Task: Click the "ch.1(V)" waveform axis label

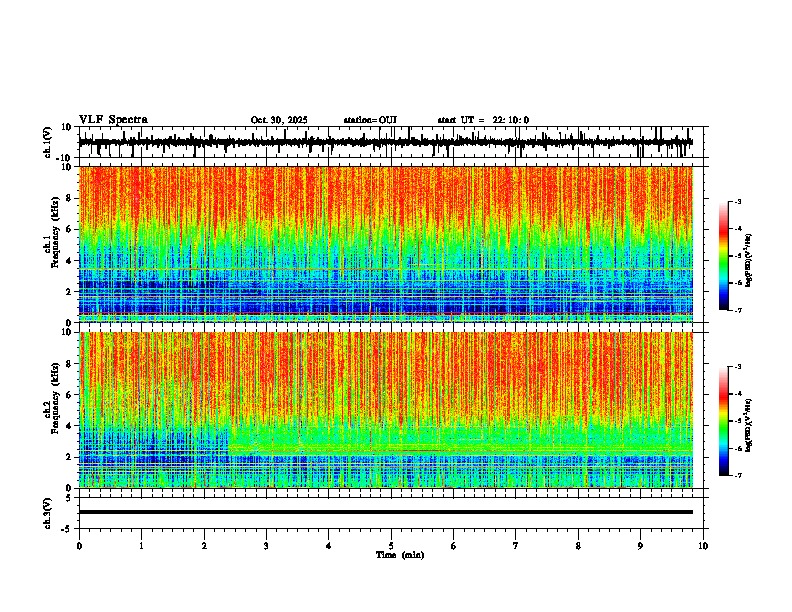Action: click(48, 142)
